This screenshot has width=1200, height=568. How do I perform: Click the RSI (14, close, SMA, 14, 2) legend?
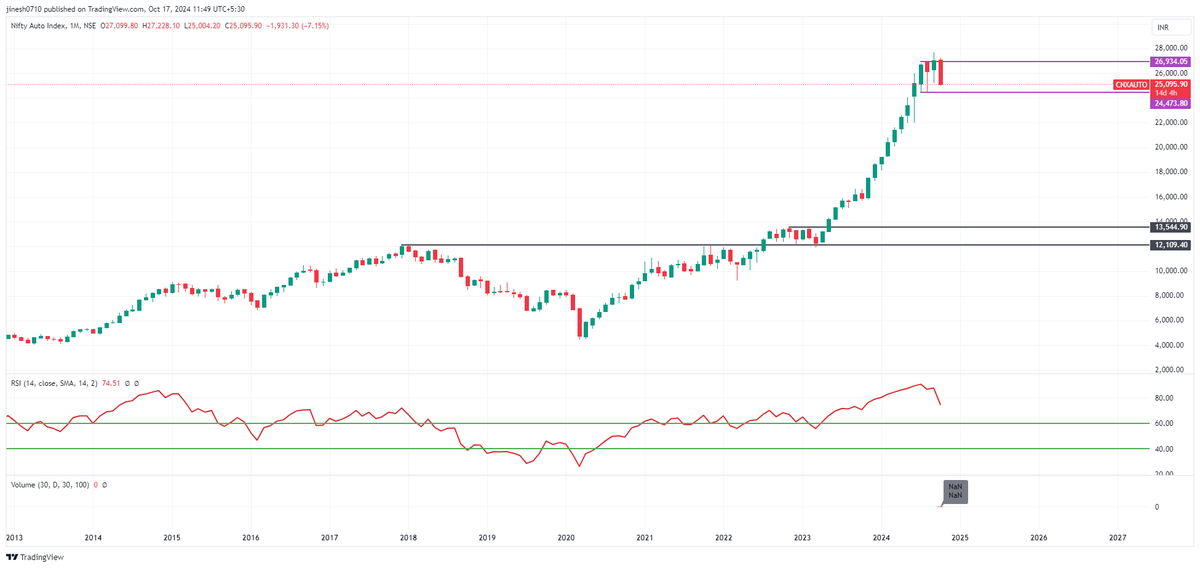pos(52,383)
